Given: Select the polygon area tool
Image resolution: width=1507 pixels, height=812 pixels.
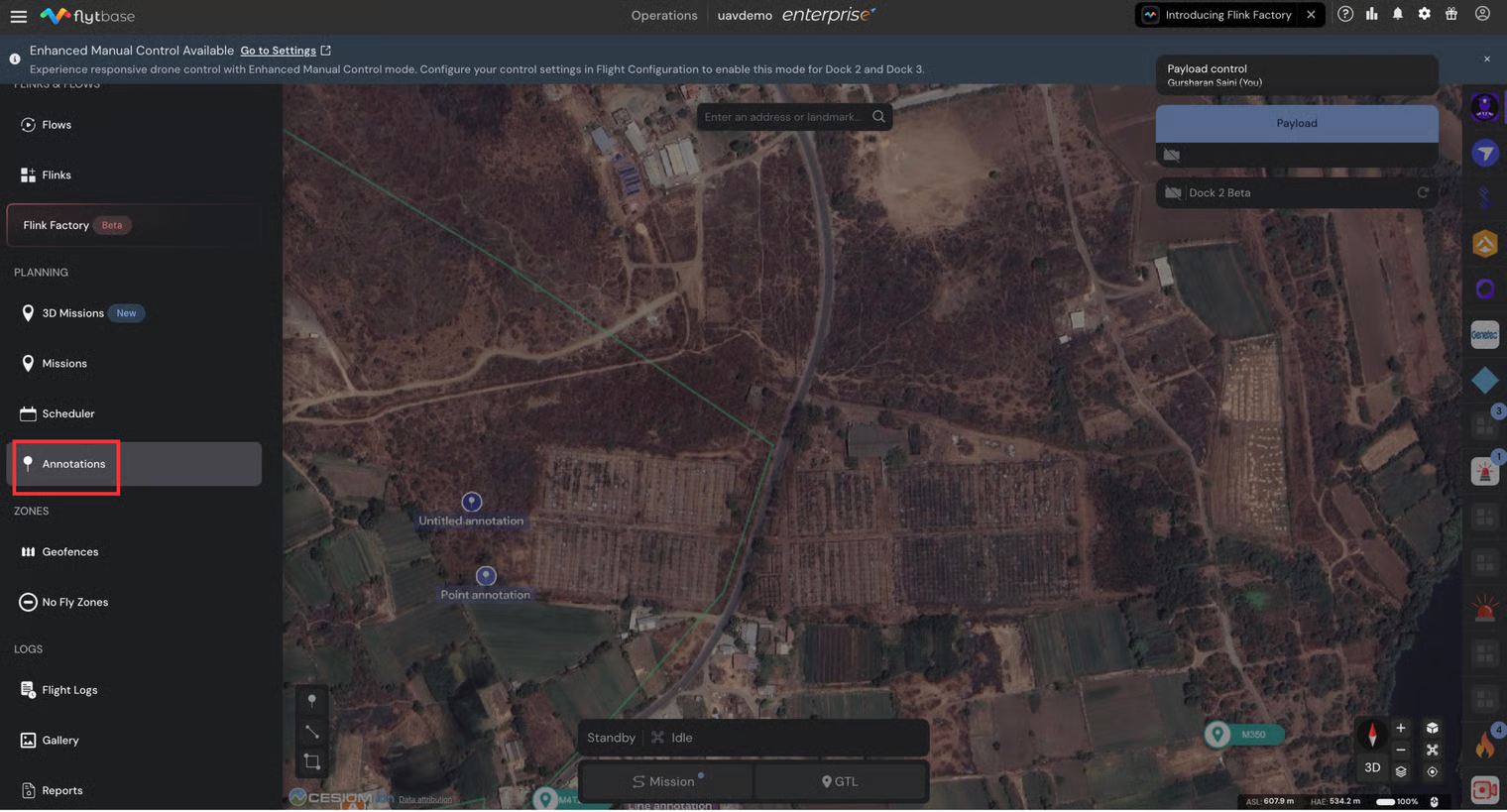Looking at the screenshot, I should 312,762.
